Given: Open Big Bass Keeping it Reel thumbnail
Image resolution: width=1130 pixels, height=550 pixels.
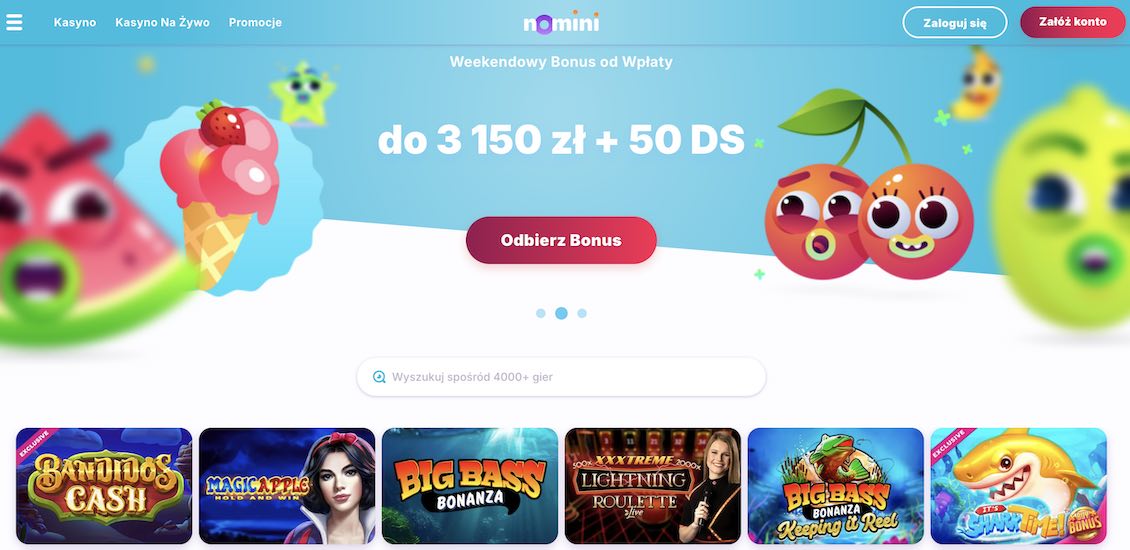Looking at the screenshot, I should point(836,486).
